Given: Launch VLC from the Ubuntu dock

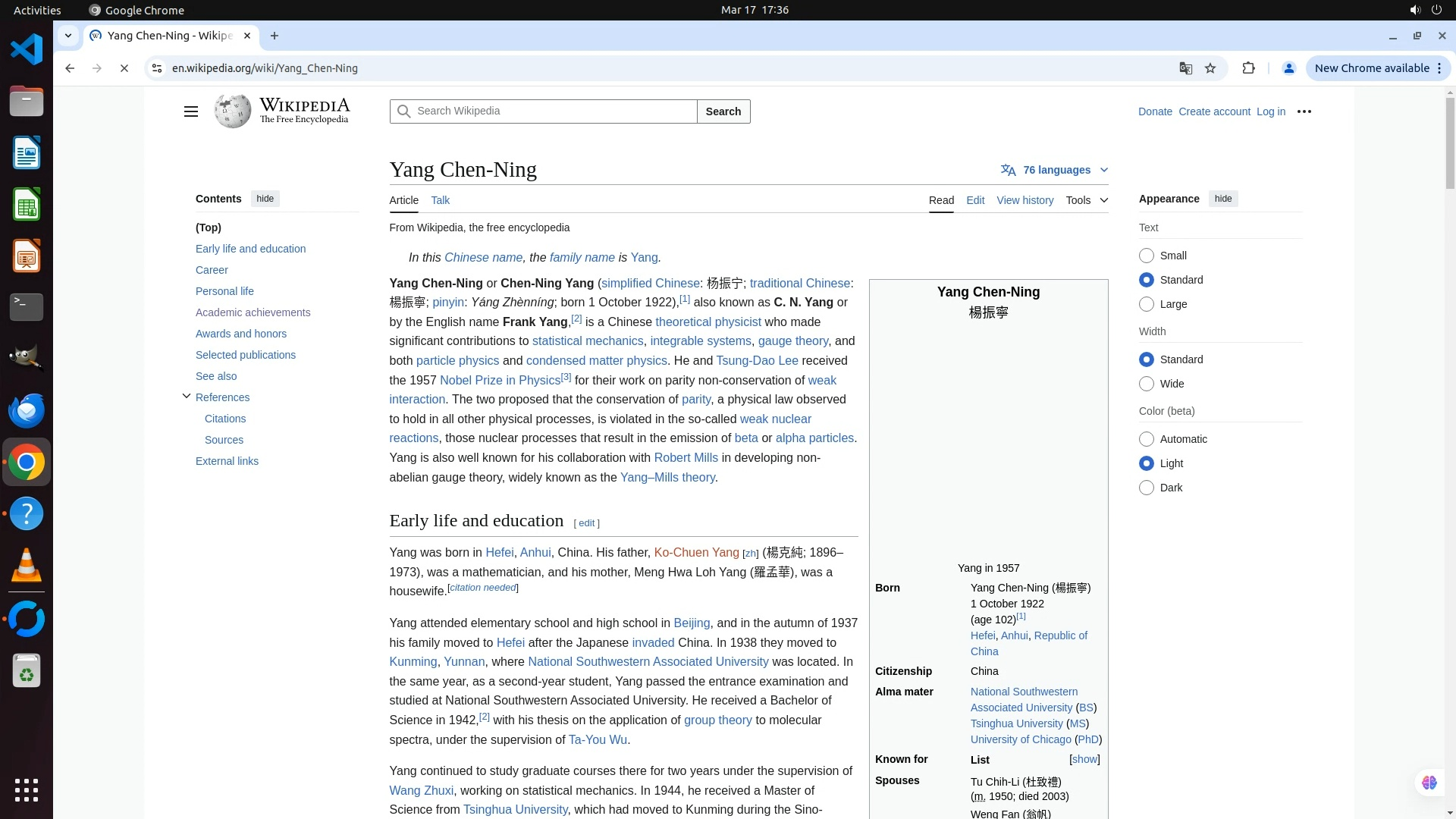Looking at the screenshot, I should pos(27,566).
